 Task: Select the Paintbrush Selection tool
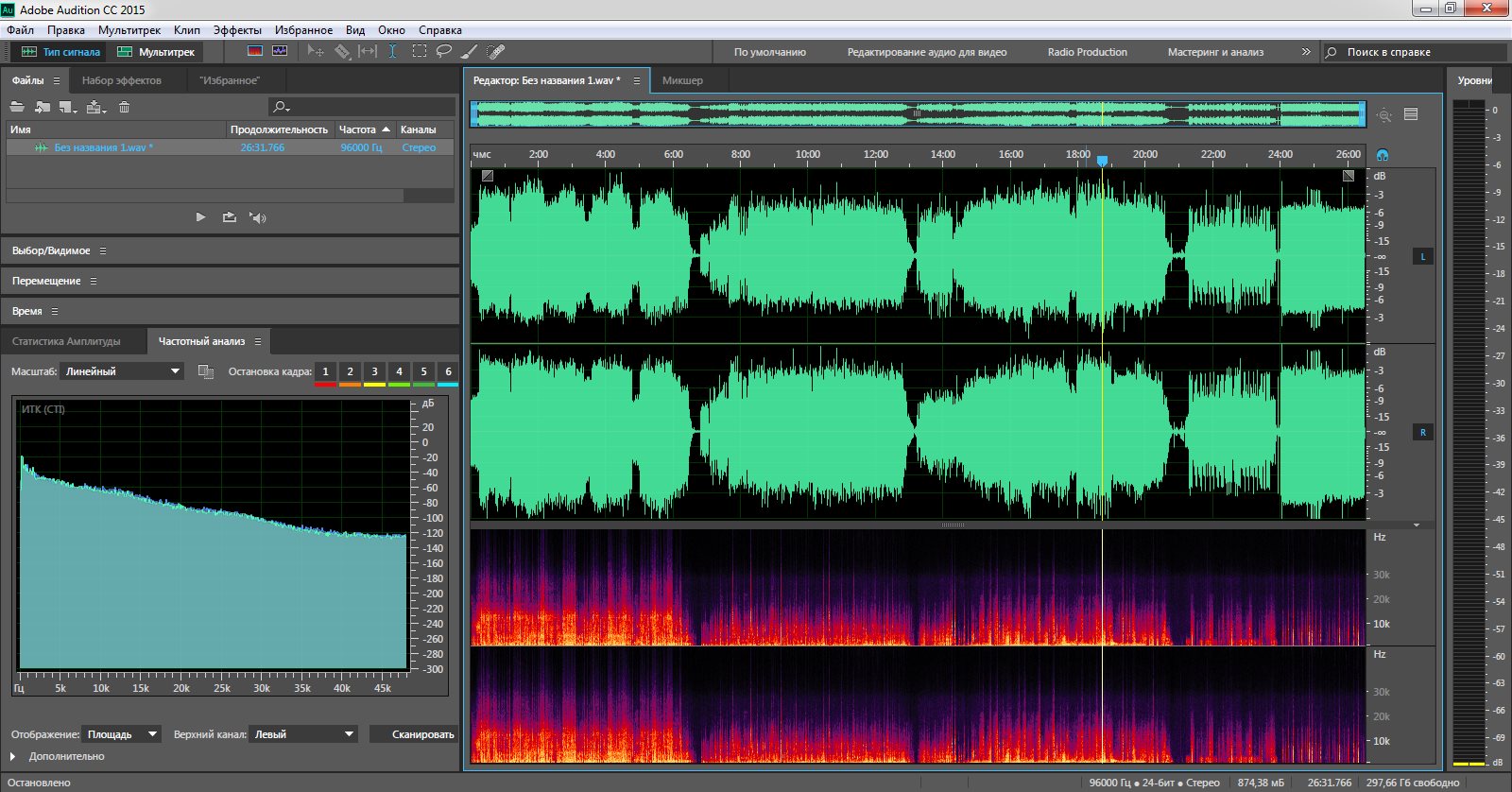(x=470, y=51)
